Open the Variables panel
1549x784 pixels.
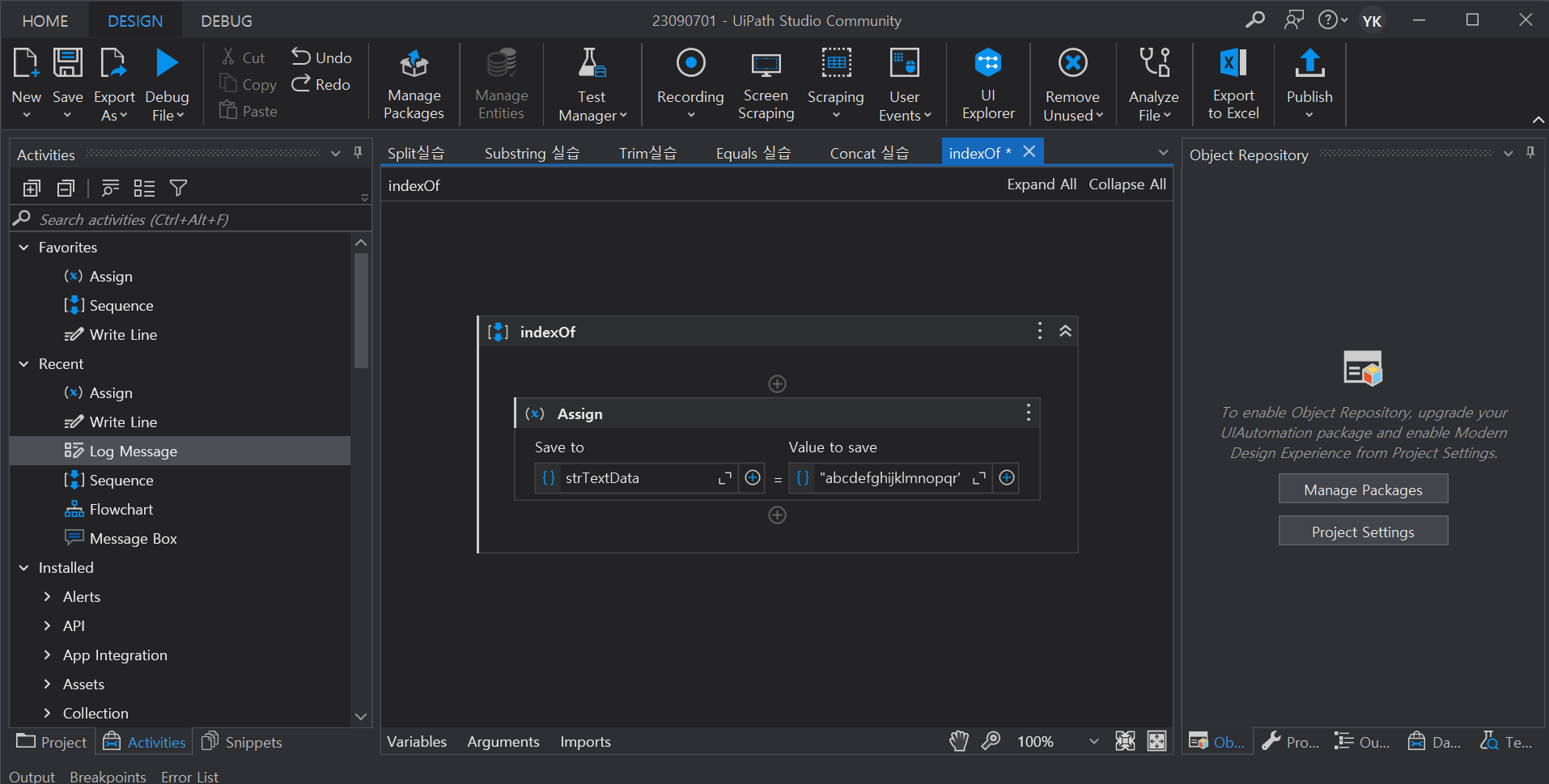417,741
